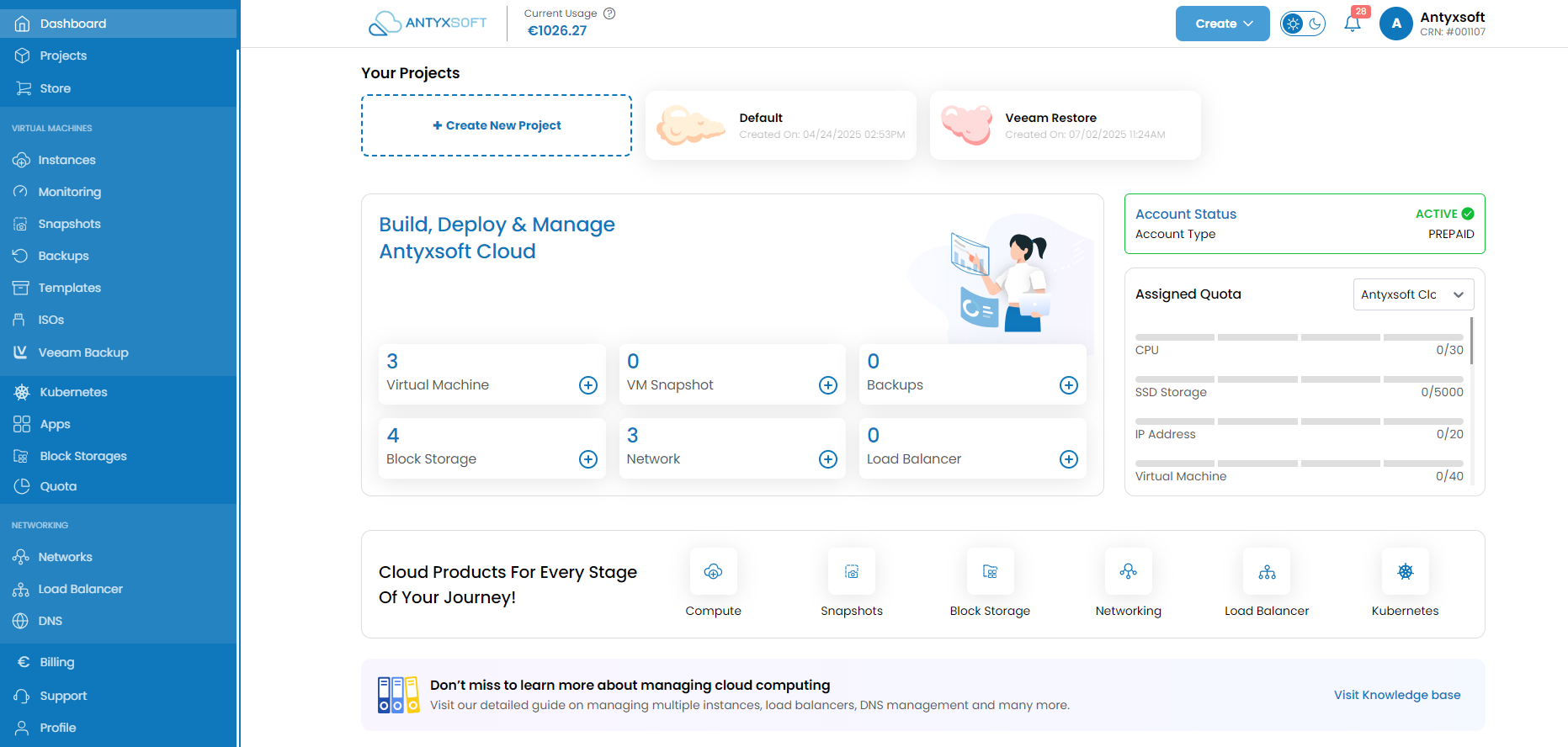This screenshot has width=1568, height=747.
Task: Open Kubernetes in the sidebar
Action: pyautogui.click(x=118, y=392)
